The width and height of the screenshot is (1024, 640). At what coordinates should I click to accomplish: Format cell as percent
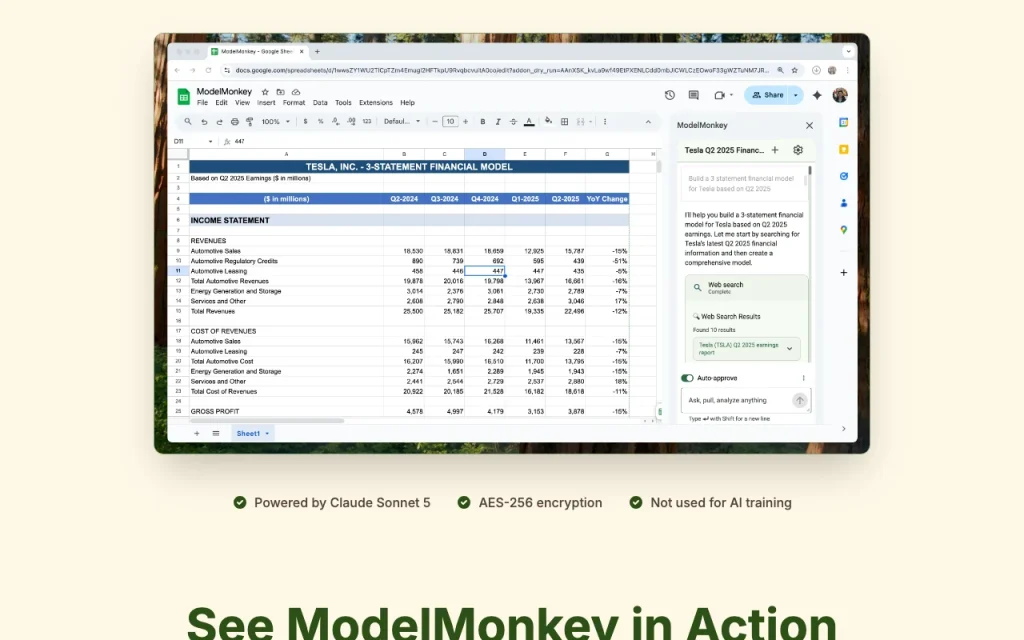click(x=320, y=121)
